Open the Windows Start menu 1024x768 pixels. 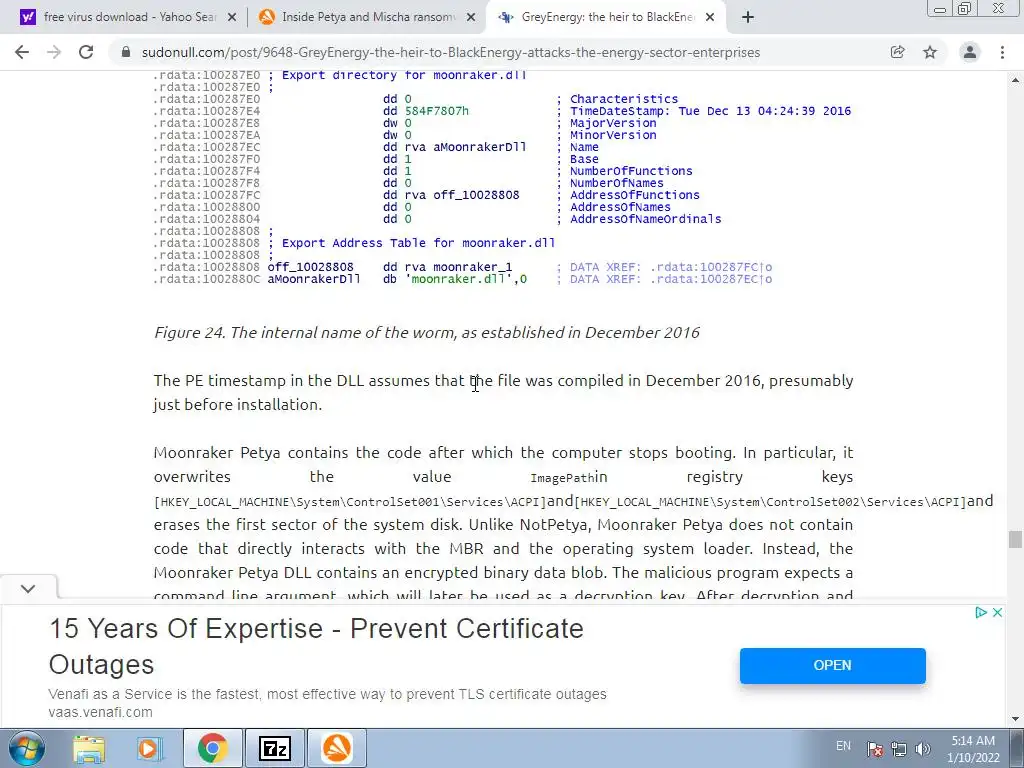[26, 748]
